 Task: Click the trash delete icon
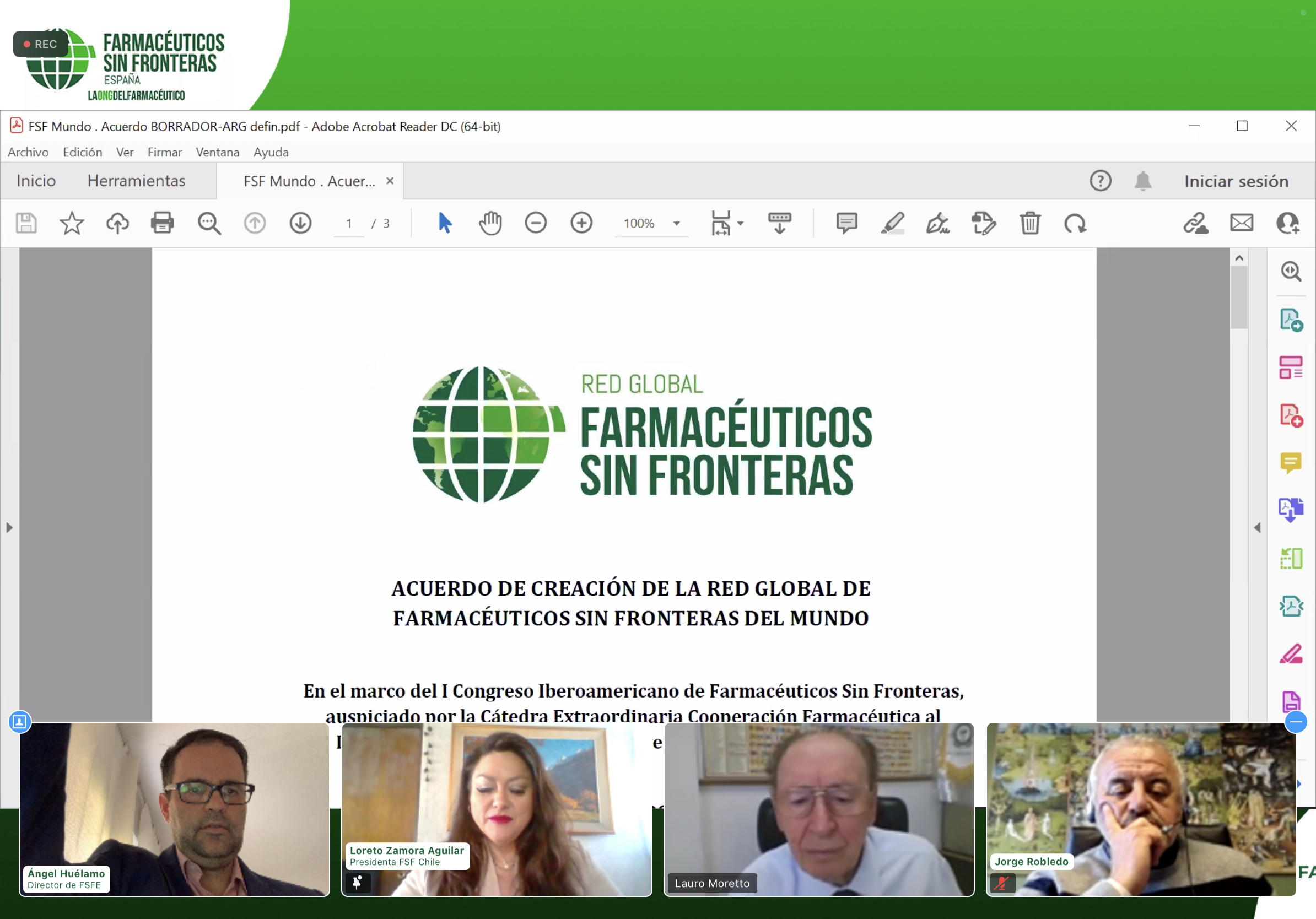[x=1030, y=223]
